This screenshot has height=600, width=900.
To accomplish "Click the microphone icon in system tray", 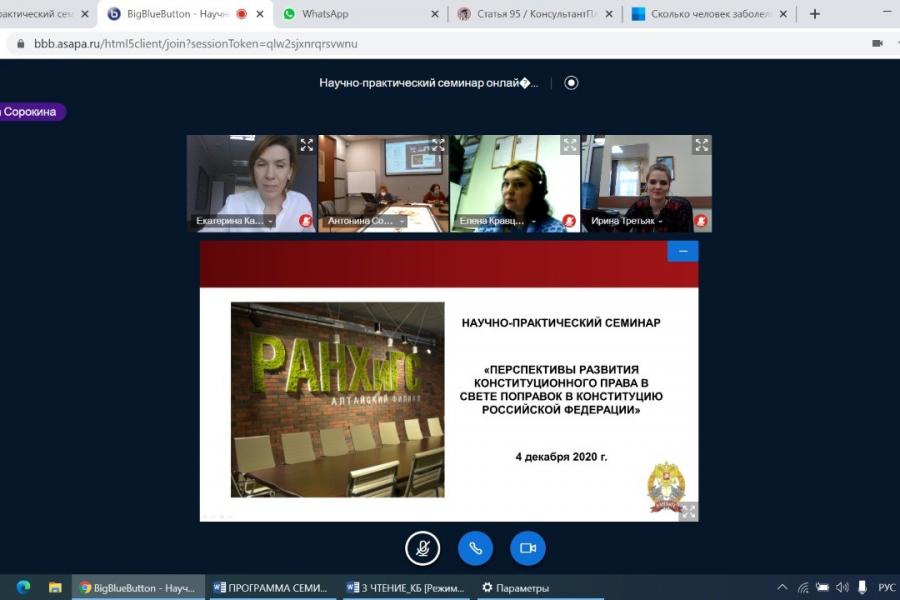I will pyautogui.click(x=862, y=587).
